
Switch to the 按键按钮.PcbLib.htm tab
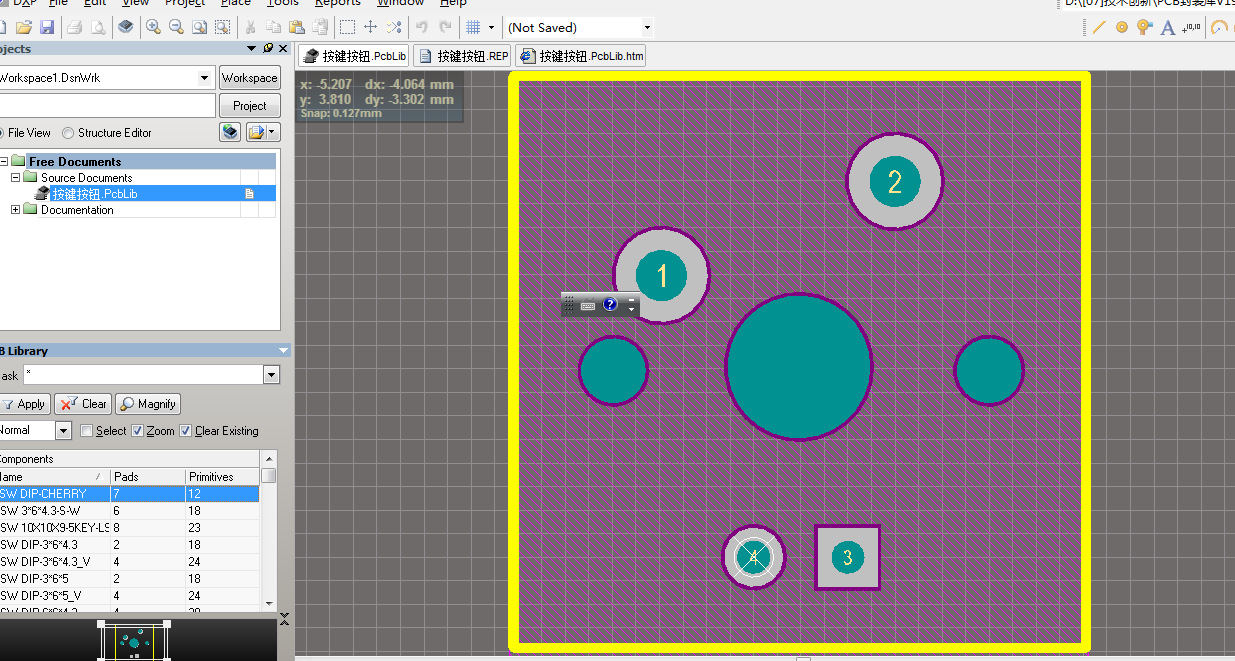[x=580, y=56]
